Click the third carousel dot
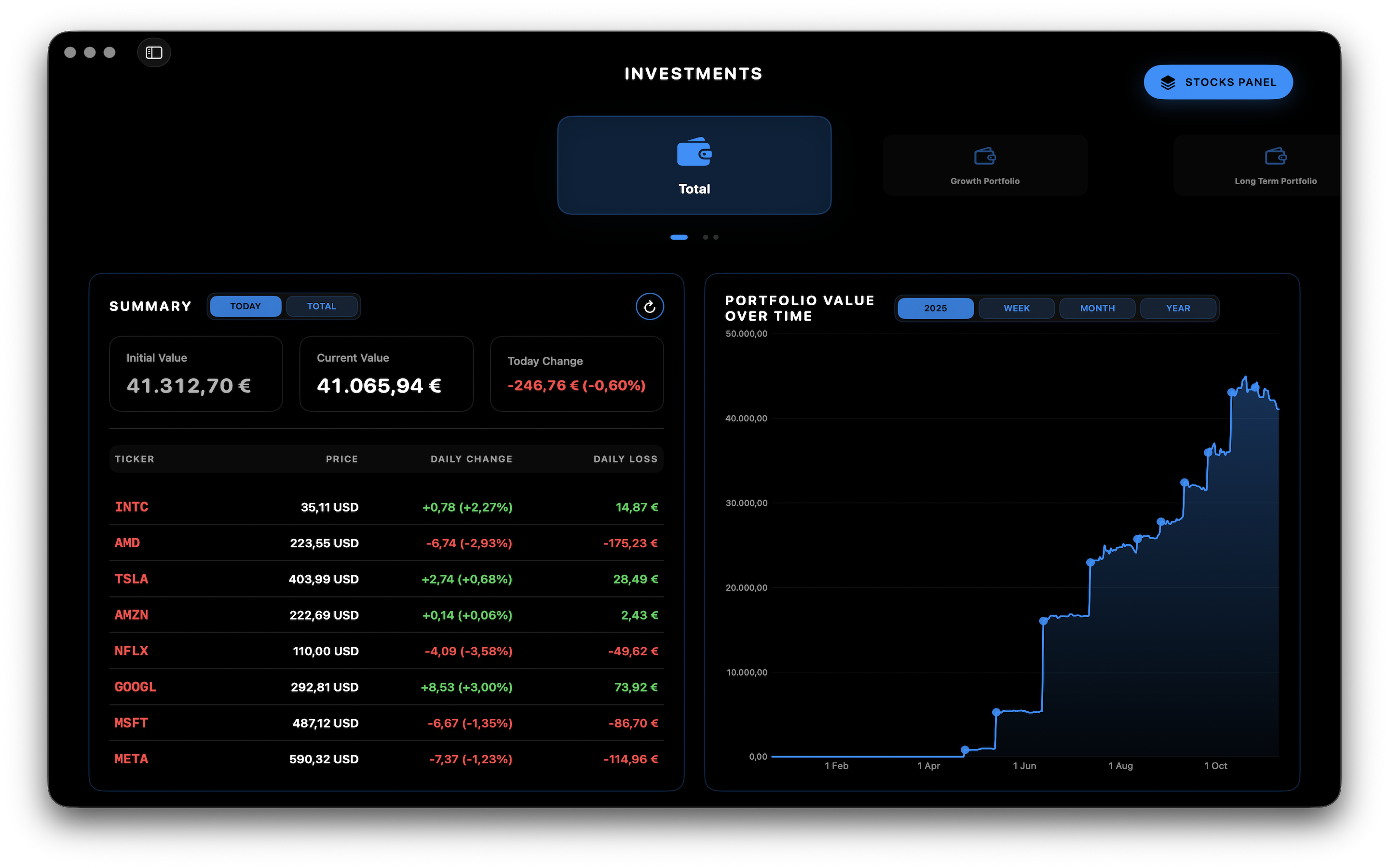Image resolution: width=1389 pixels, height=868 pixels. click(x=715, y=237)
